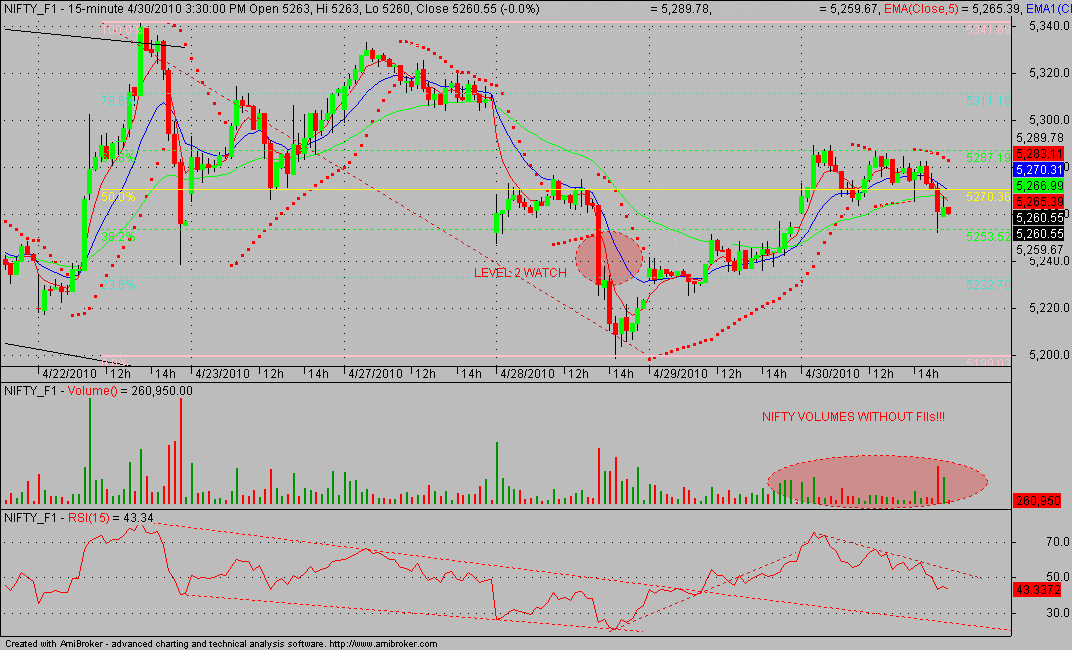The height and width of the screenshot is (650, 1072).
Task: Select the 5,200.0 price axis label
Action: [1048, 355]
